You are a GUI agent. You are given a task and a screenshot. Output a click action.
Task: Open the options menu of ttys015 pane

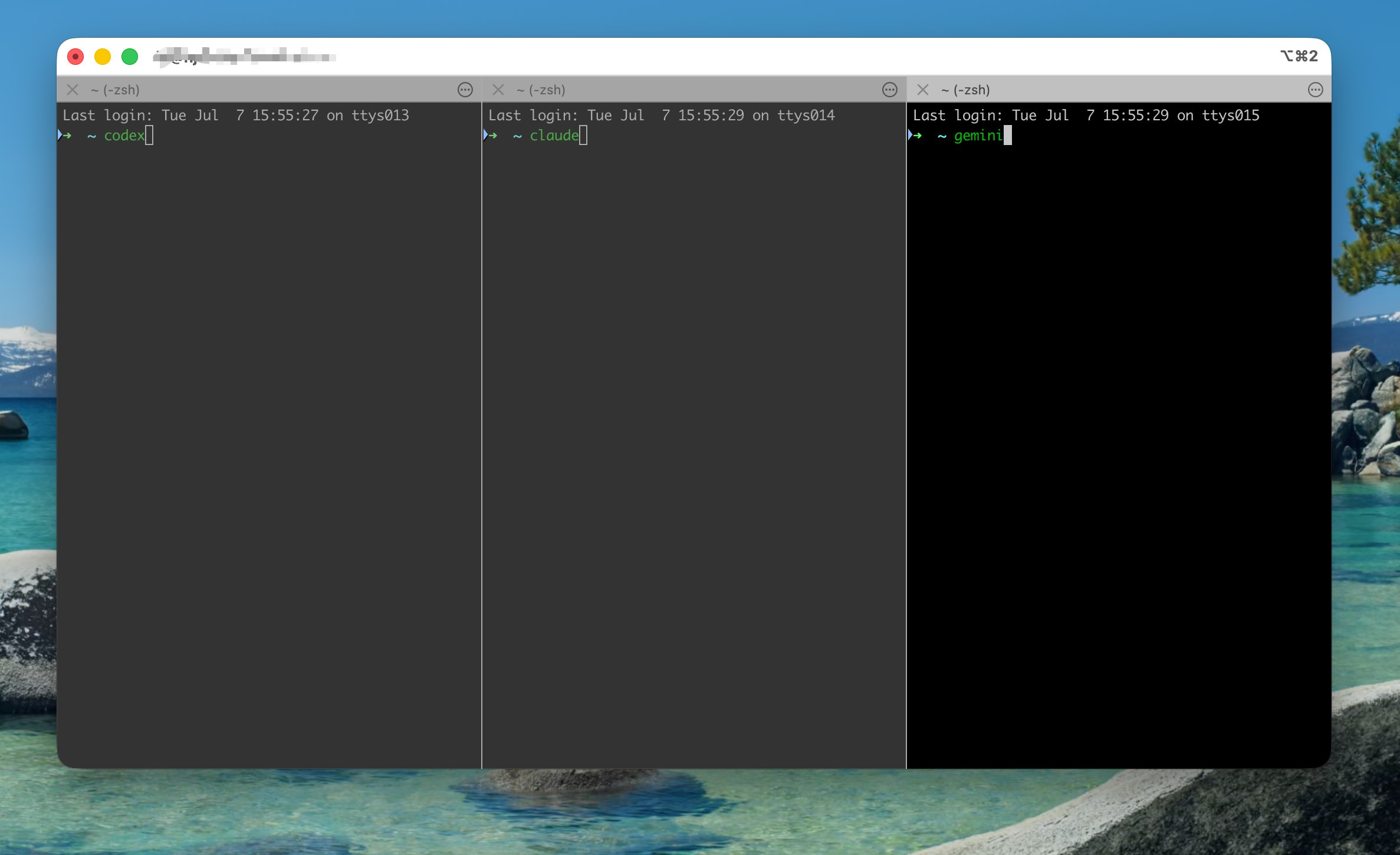pos(1316,90)
